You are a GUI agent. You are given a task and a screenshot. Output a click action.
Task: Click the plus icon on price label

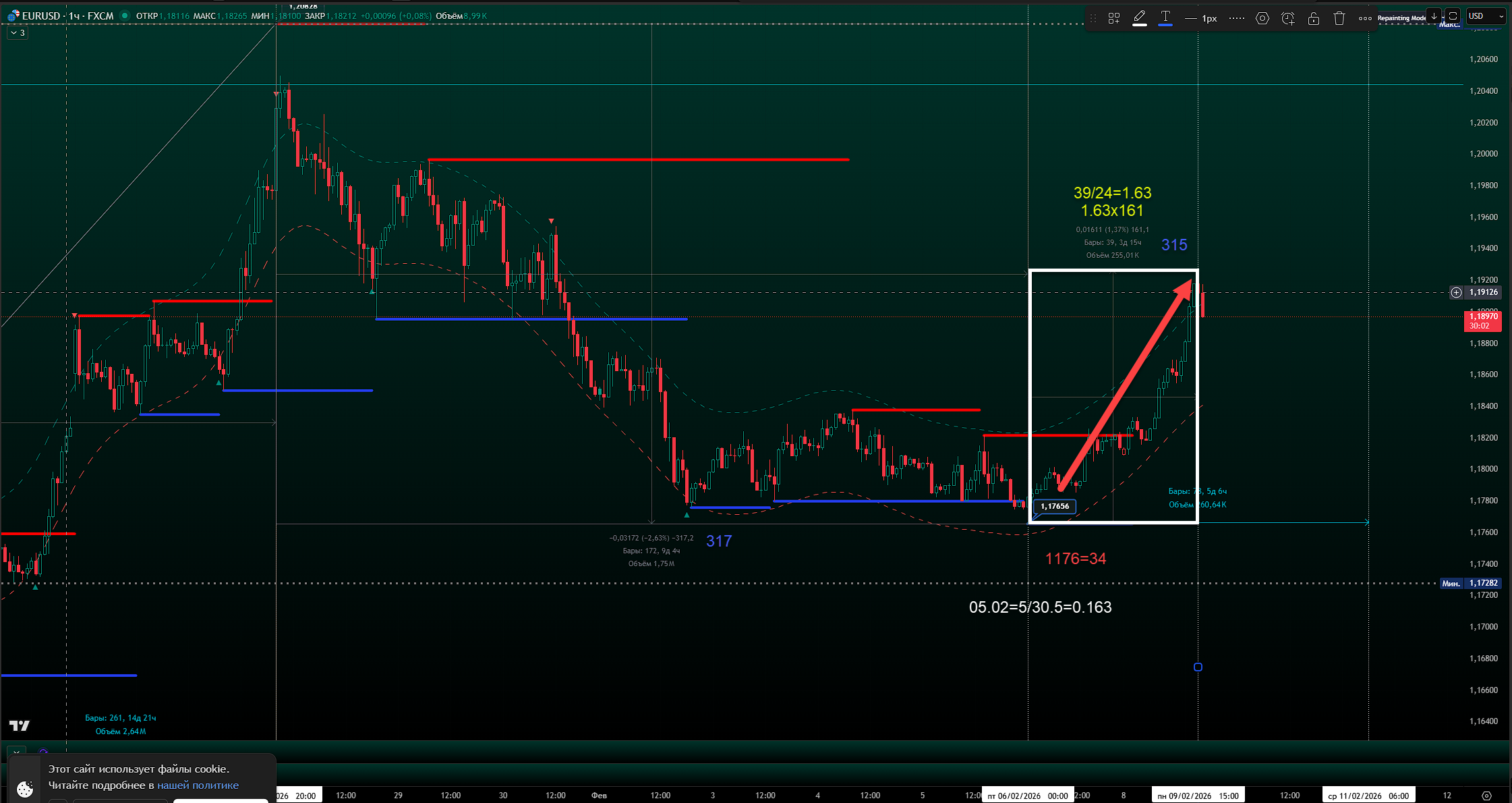click(1456, 292)
